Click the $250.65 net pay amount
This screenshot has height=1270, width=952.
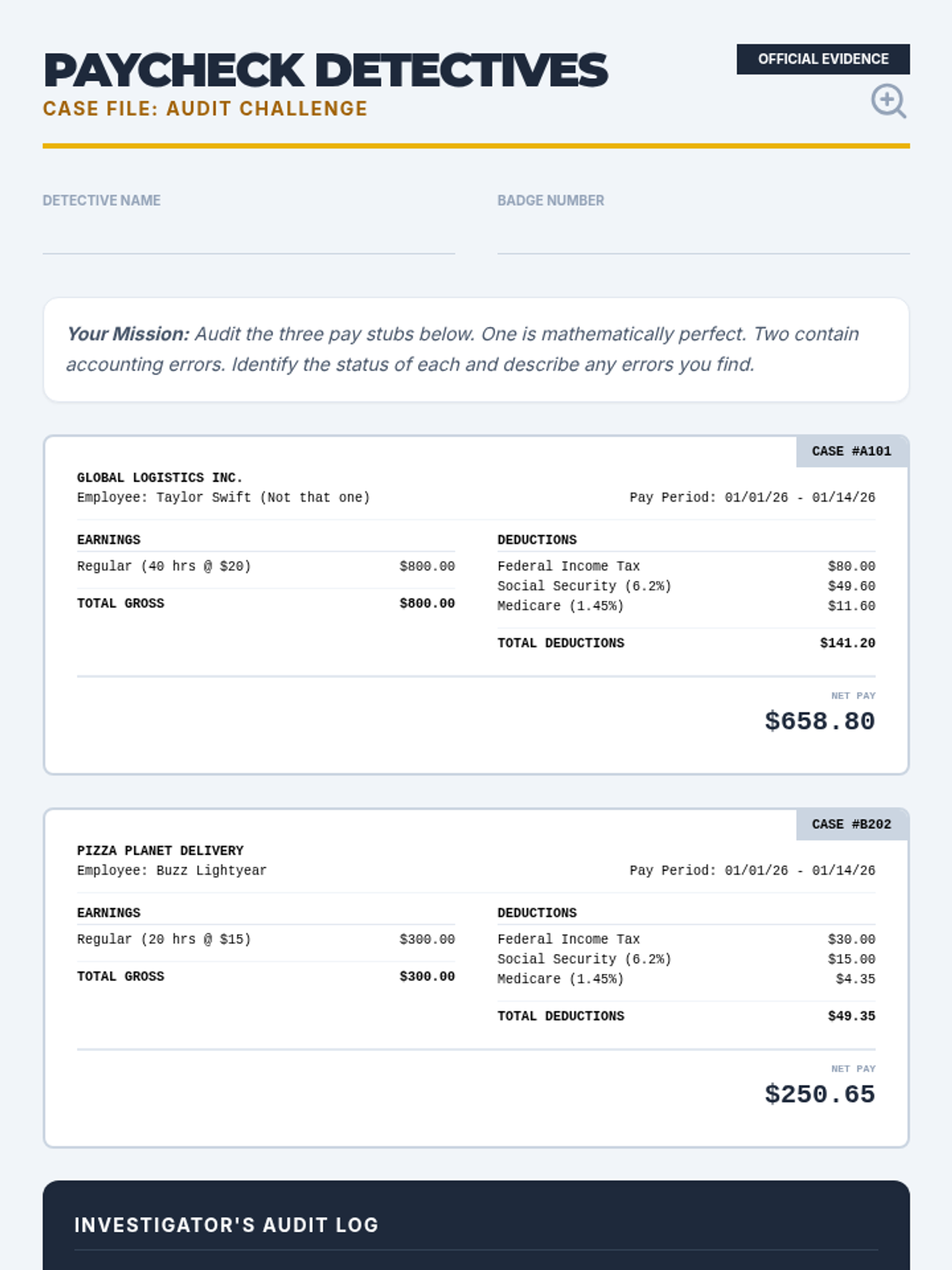820,1095
